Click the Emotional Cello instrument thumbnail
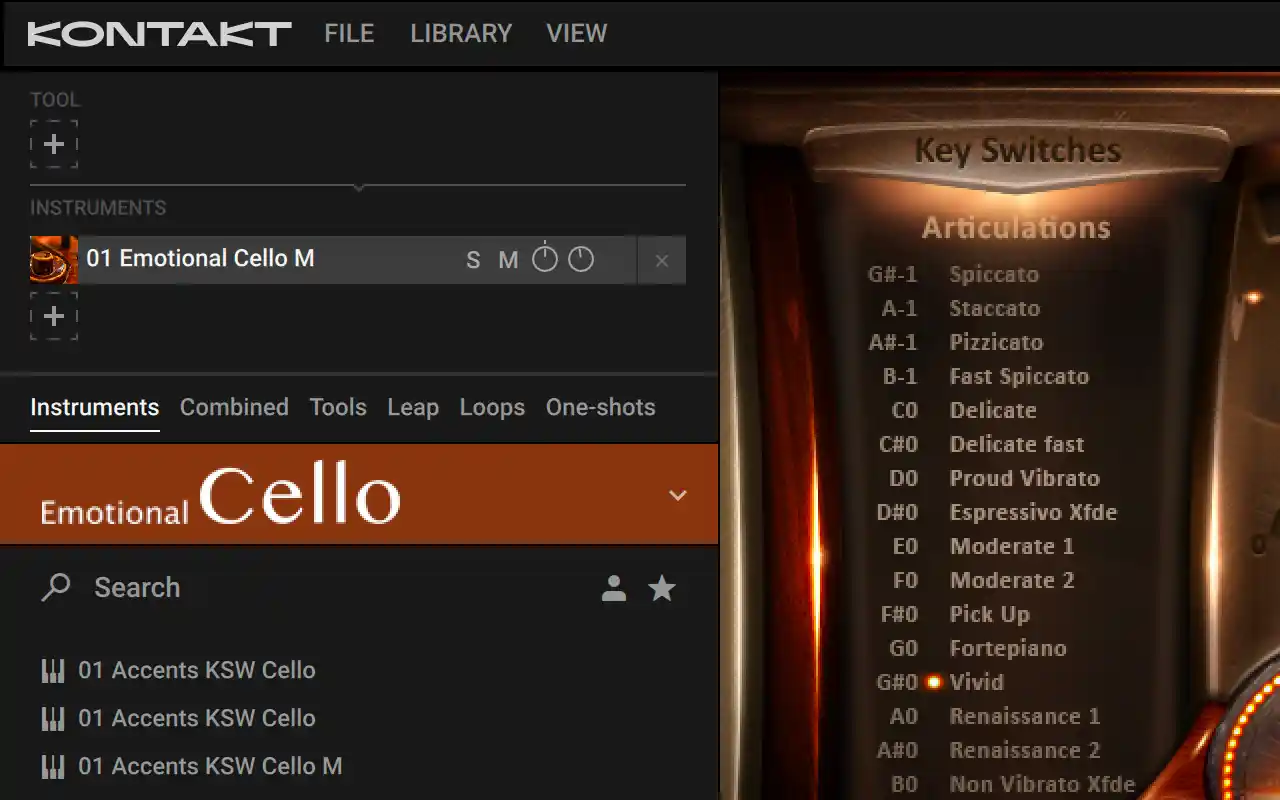 (54, 260)
